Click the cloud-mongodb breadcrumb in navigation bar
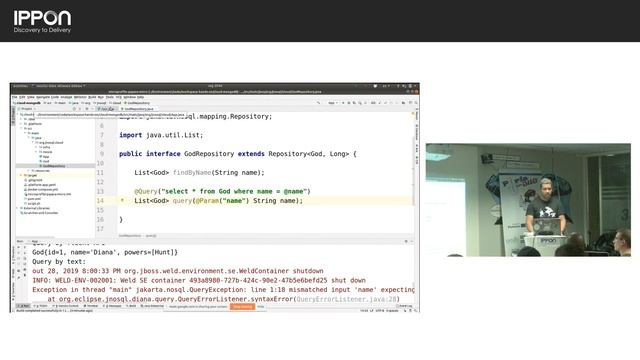The height and width of the screenshot is (360, 640). (x=27, y=103)
